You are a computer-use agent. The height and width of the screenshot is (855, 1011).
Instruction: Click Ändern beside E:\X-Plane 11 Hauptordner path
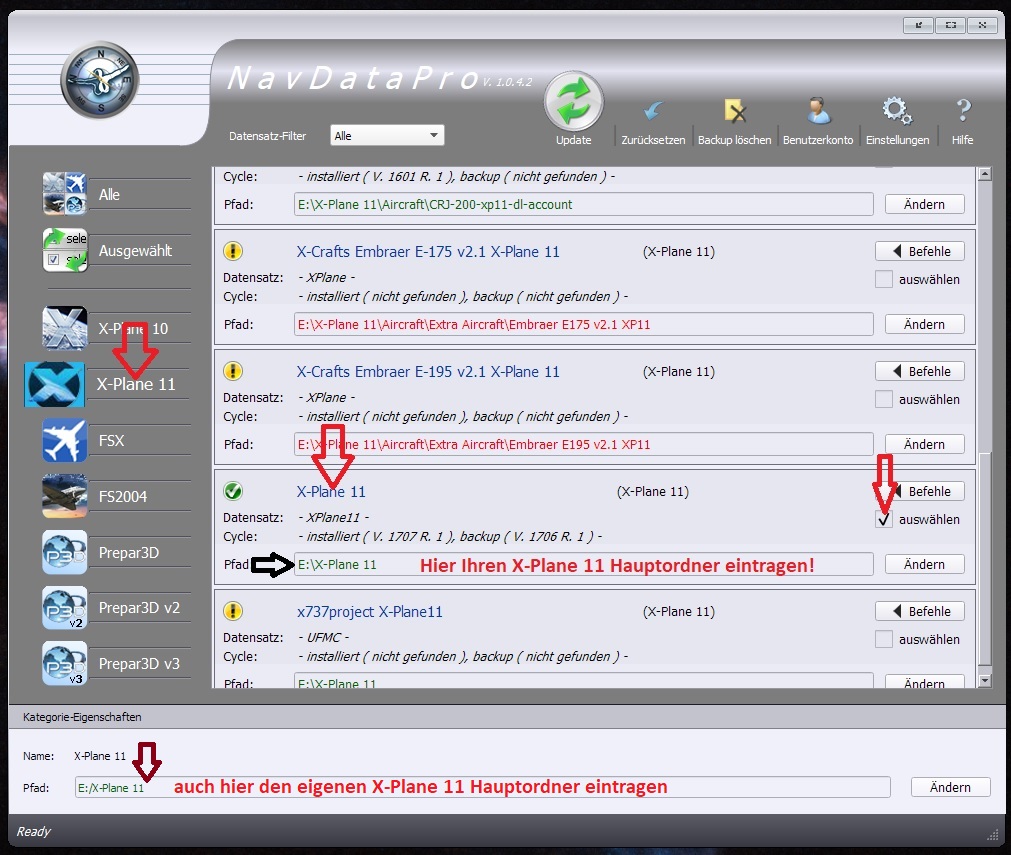[x=925, y=564]
